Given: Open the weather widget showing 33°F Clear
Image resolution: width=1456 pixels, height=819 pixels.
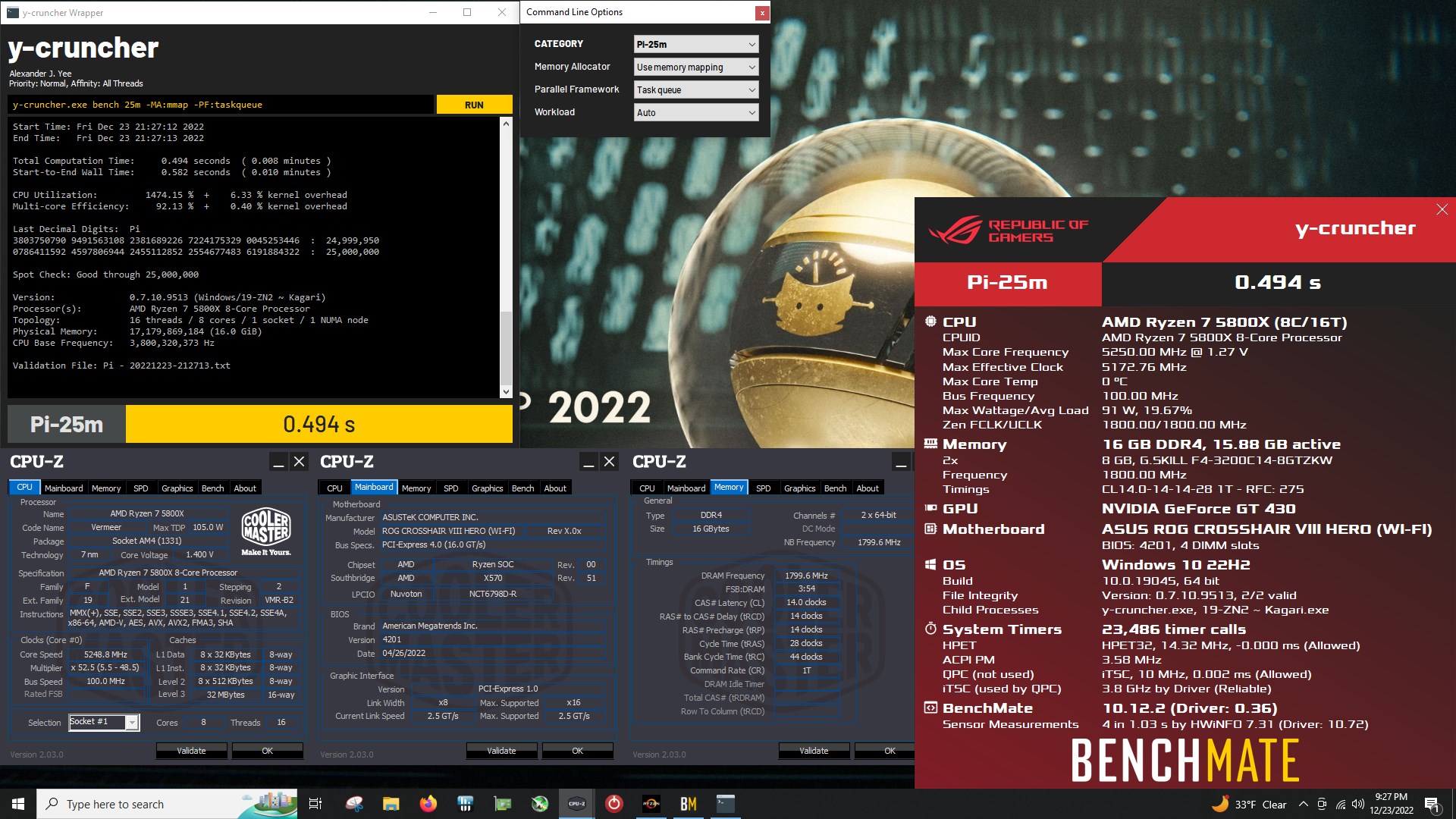Looking at the screenshot, I should tap(1249, 804).
